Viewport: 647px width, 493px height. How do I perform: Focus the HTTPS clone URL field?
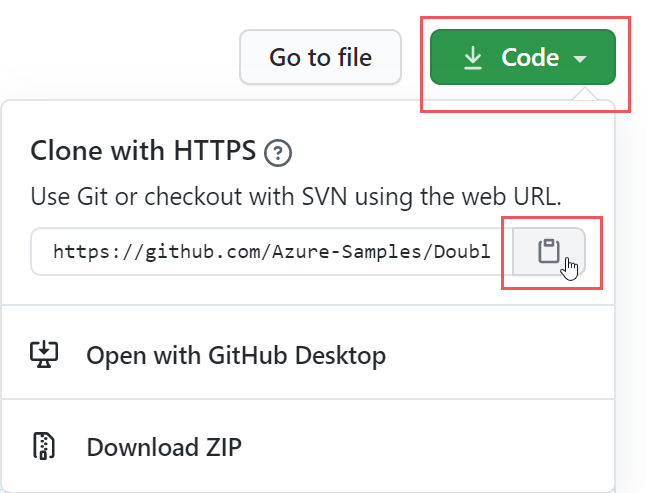click(x=271, y=251)
